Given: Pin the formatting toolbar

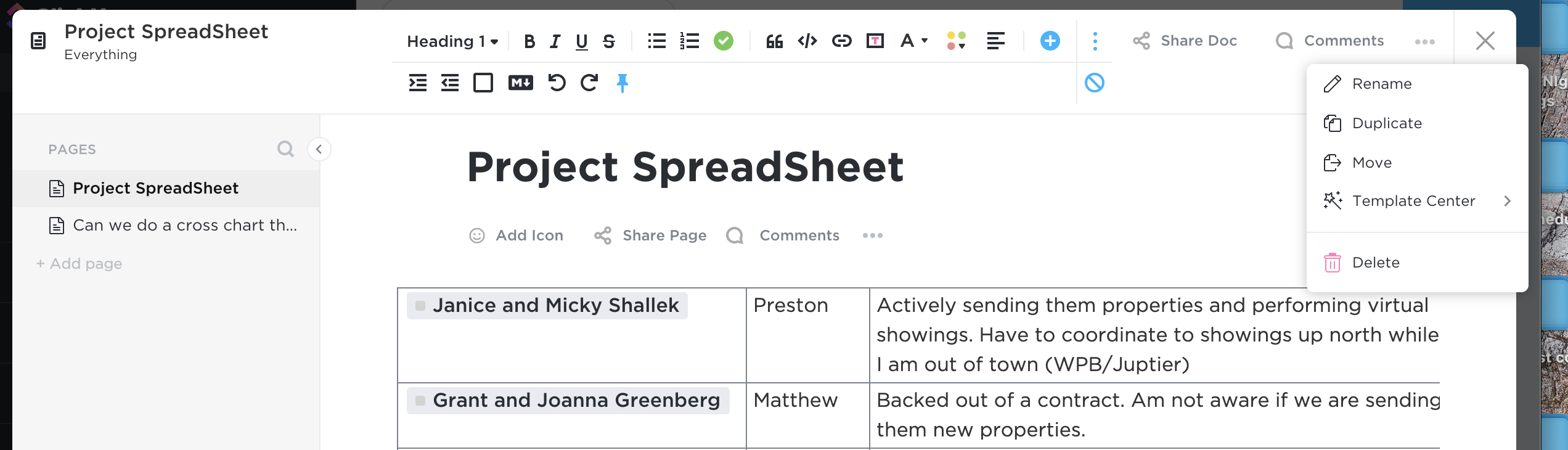Looking at the screenshot, I should point(623,83).
